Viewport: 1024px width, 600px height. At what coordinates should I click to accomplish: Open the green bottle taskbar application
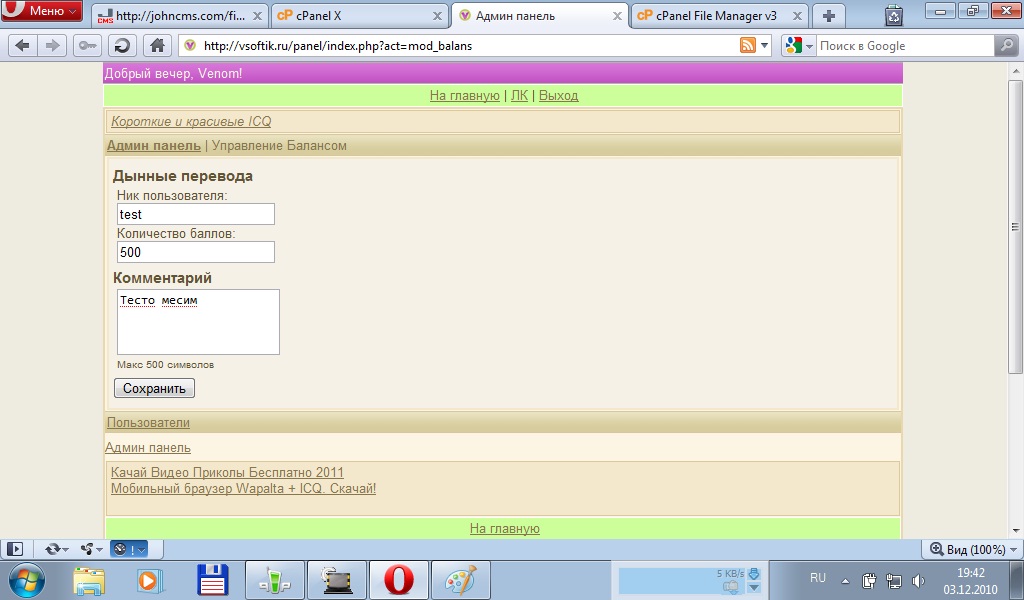[x=275, y=580]
